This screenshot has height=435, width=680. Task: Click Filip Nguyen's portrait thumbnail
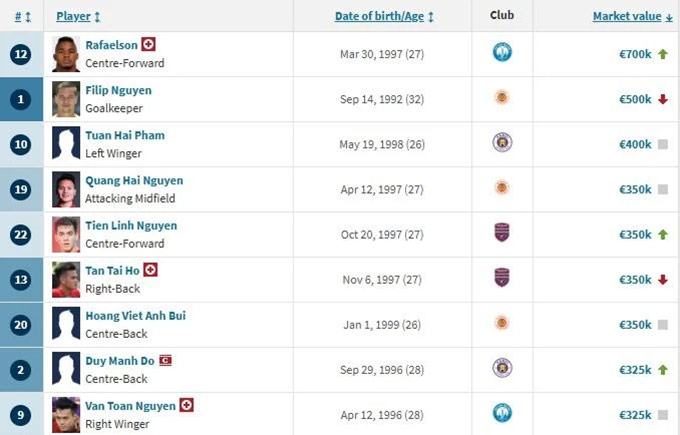coord(66,99)
